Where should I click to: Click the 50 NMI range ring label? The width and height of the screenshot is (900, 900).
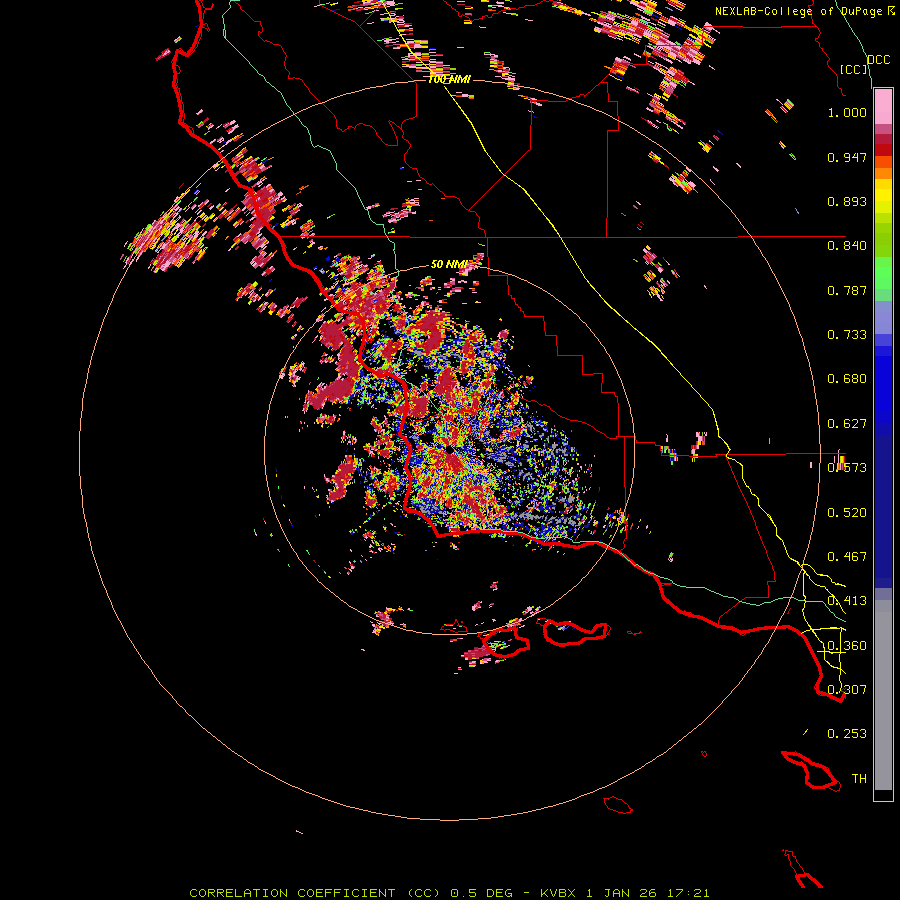point(449,265)
